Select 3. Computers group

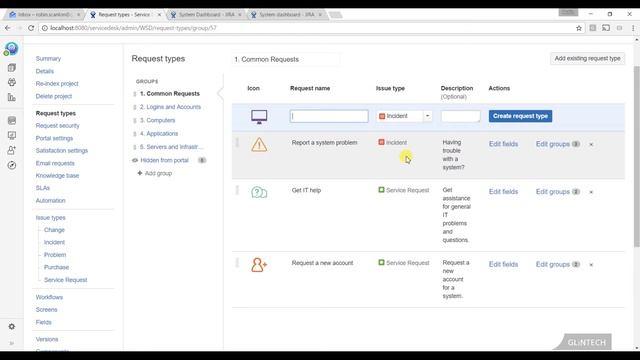pos(158,120)
